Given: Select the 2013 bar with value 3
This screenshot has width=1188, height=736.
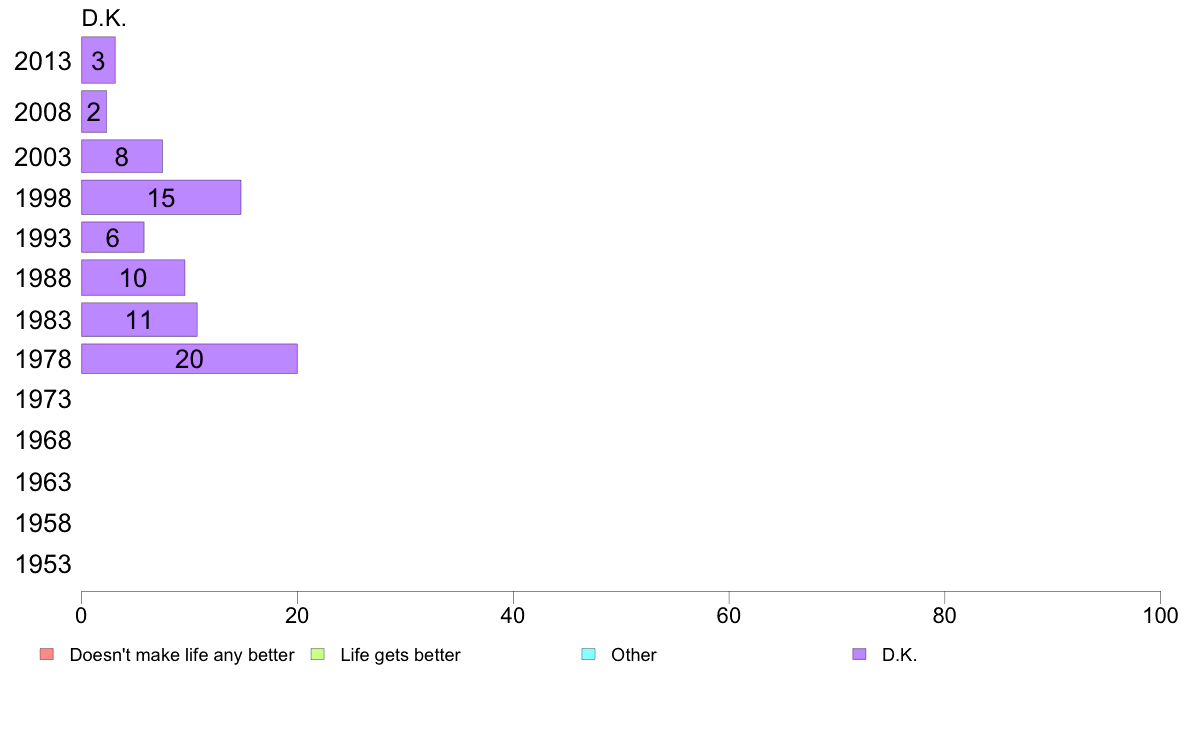Looking at the screenshot, I should [98, 60].
